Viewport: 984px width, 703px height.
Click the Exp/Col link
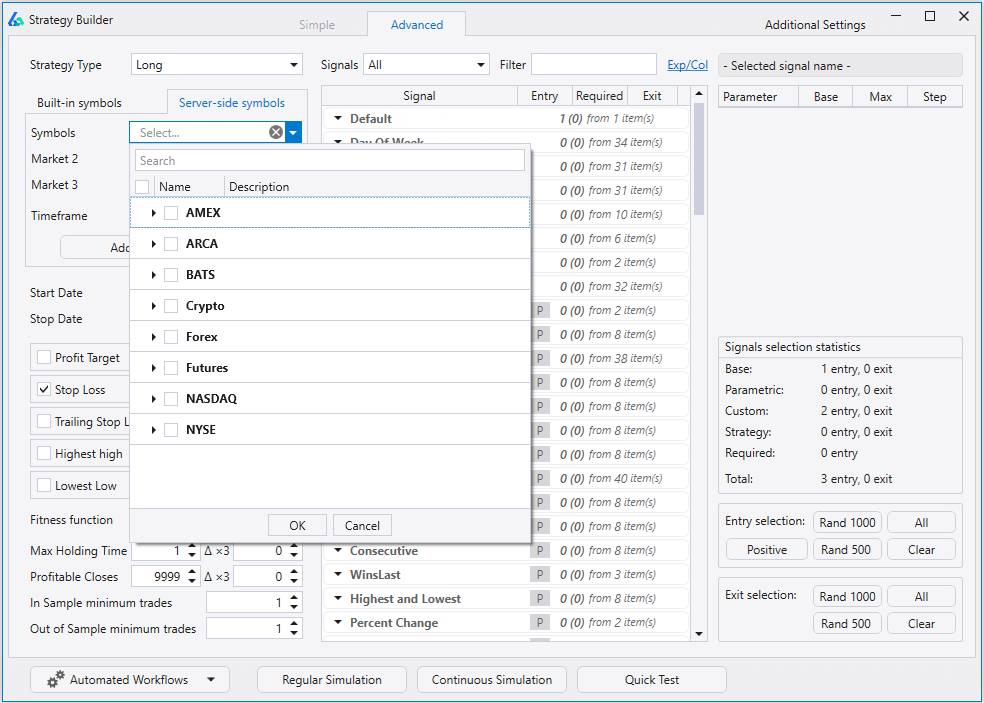tap(687, 65)
